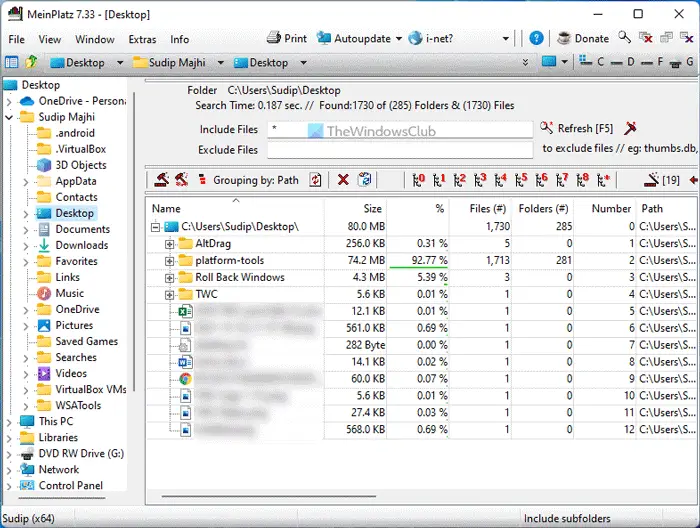This screenshot has width=700, height=528.
Task: Expand the AltDrag folder row
Action: click(169, 244)
